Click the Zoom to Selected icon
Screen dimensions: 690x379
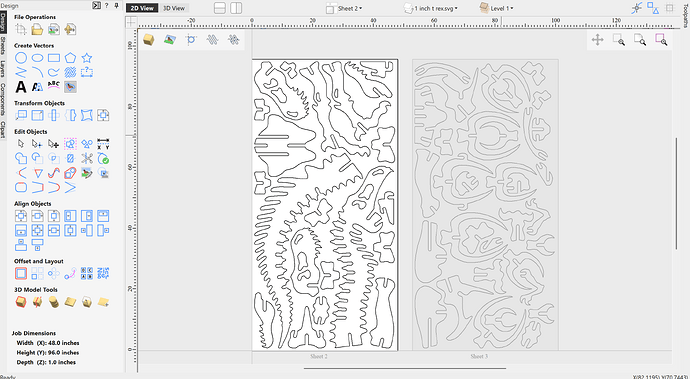click(x=661, y=40)
